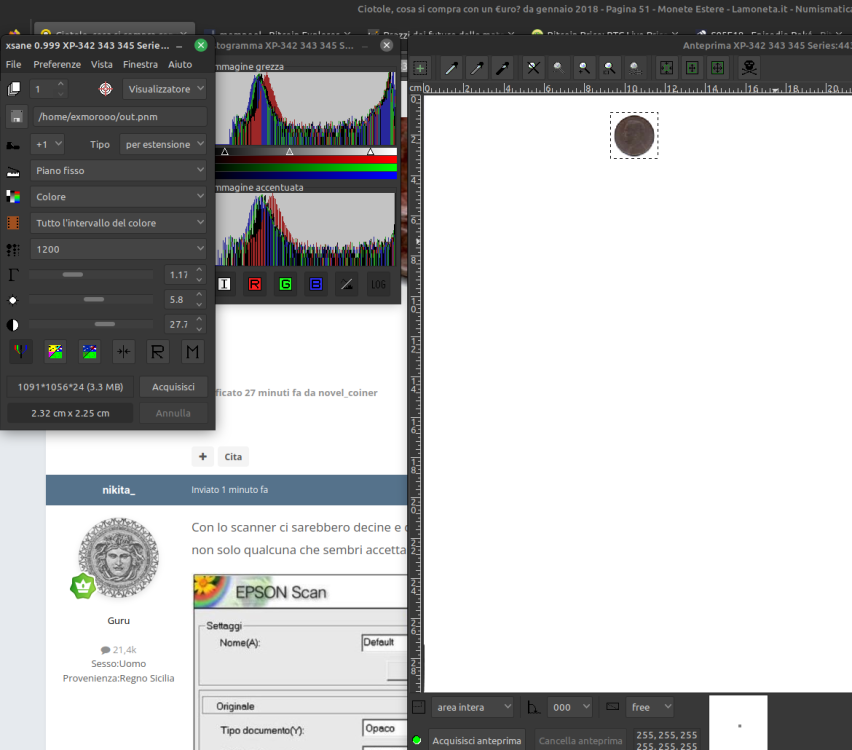Open the Colore scan mode dropdown

click(x=118, y=197)
